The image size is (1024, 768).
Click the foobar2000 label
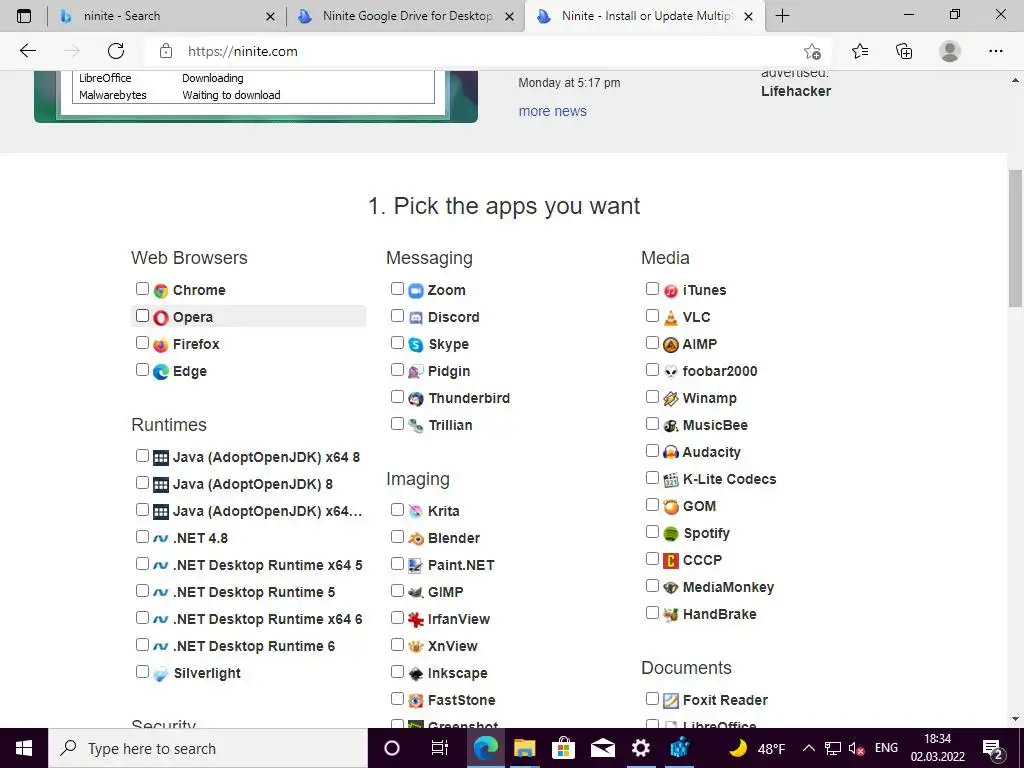(720, 371)
